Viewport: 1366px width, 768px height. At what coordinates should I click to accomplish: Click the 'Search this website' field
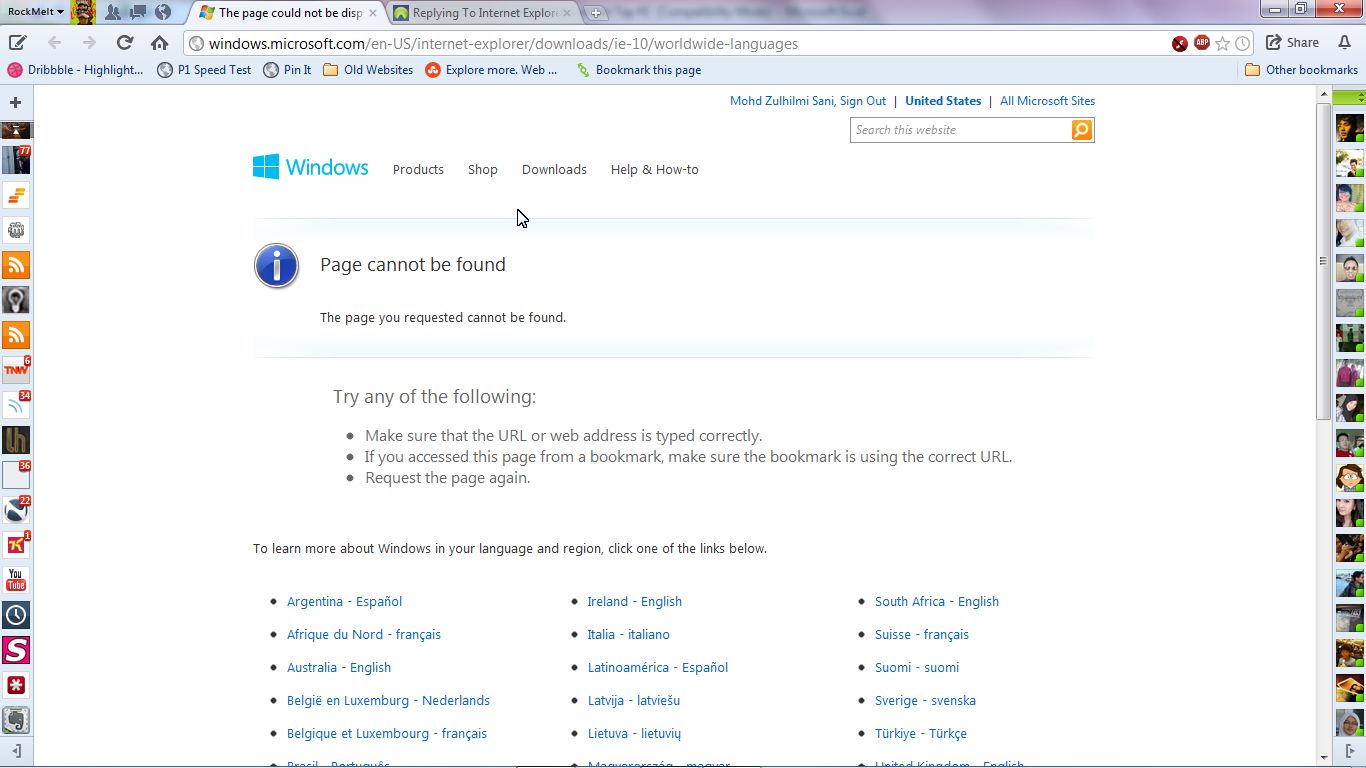[960, 130]
